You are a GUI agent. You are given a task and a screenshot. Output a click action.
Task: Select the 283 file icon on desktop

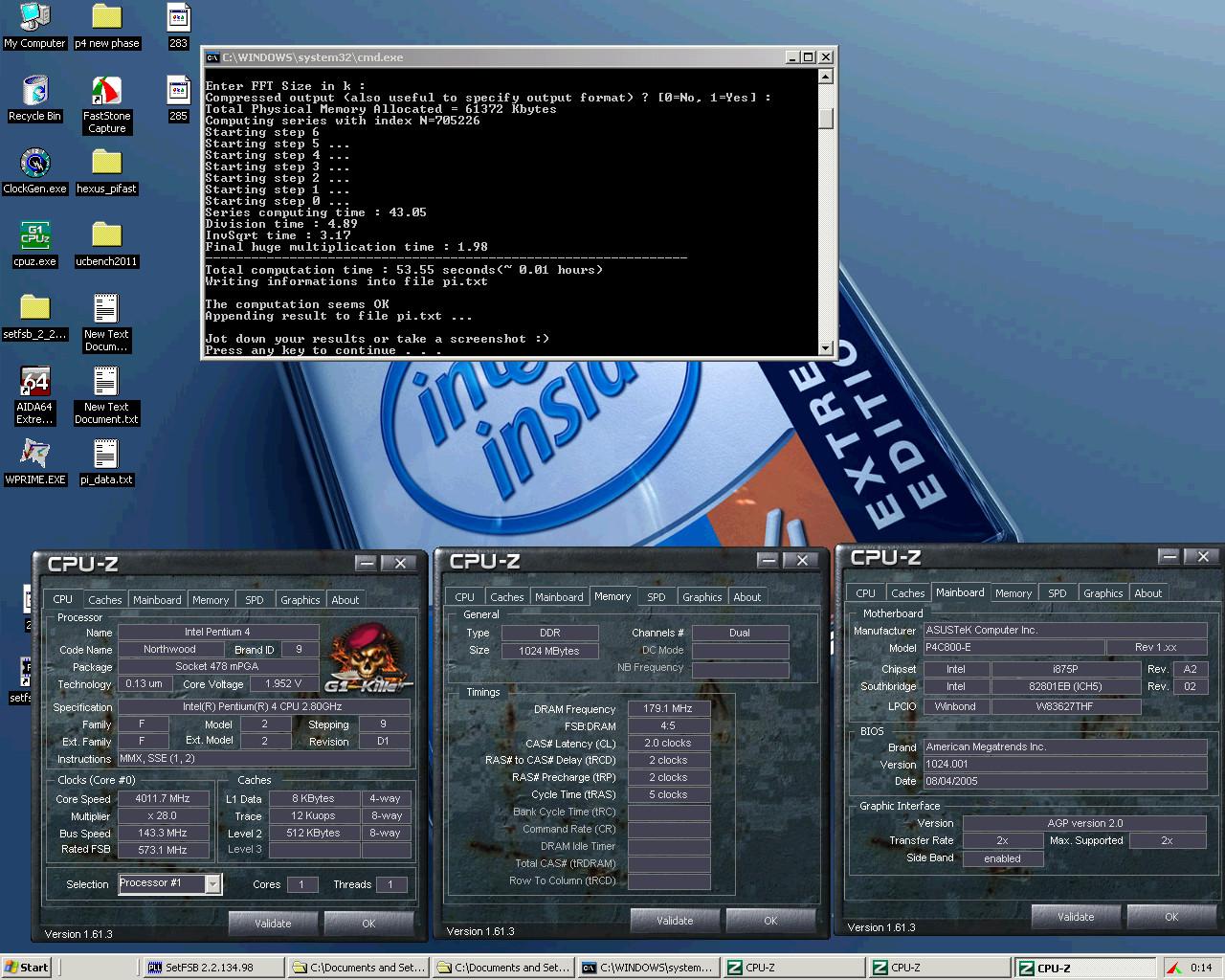[178, 26]
